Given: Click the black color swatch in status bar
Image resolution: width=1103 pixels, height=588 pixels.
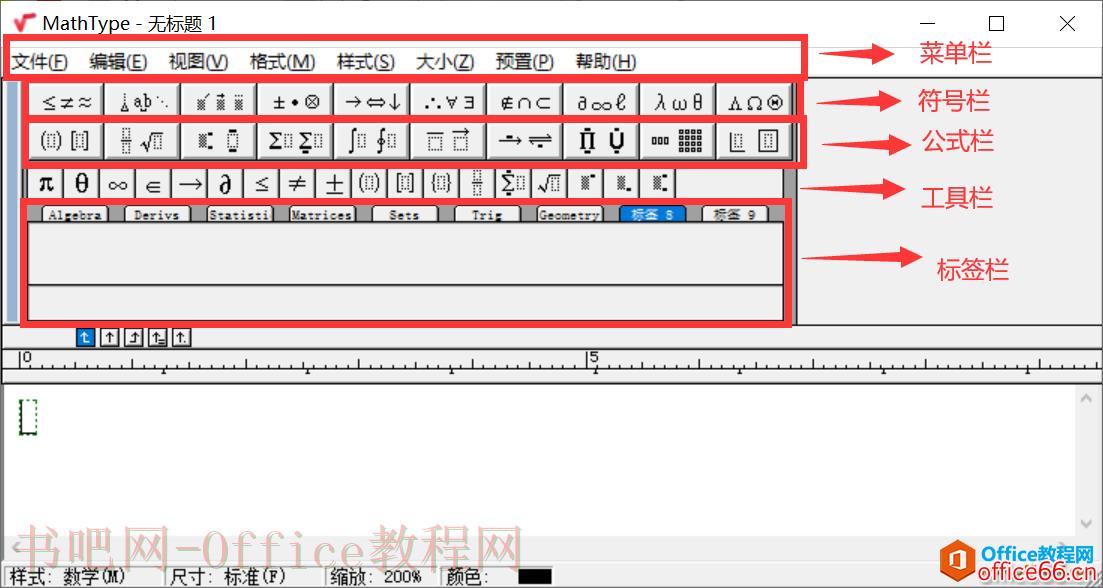Looking at the screenshot, I should click(535, 577).
